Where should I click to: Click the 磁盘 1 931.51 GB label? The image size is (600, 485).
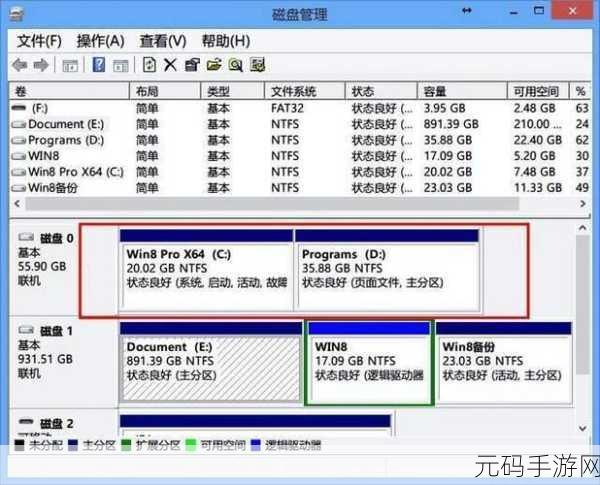point(45,359)
